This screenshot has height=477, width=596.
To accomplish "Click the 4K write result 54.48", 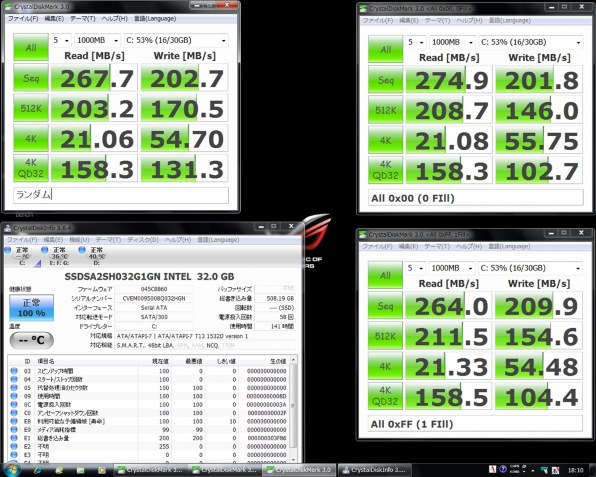I will 538,366.
